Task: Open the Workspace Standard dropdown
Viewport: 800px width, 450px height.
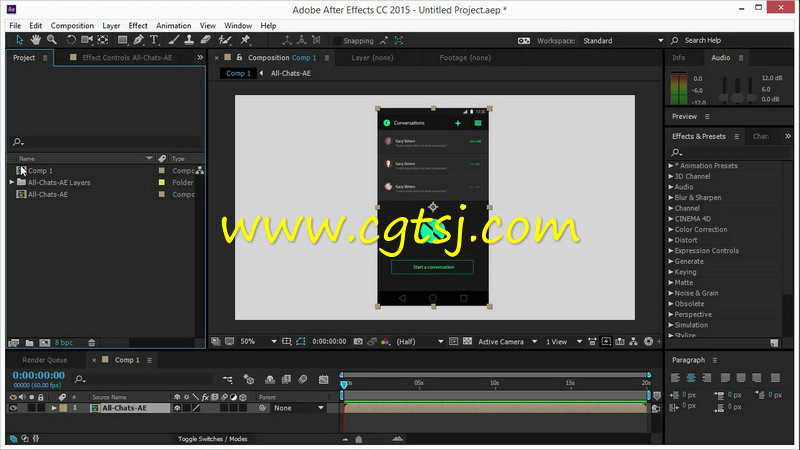Action: tap(622, 40)
